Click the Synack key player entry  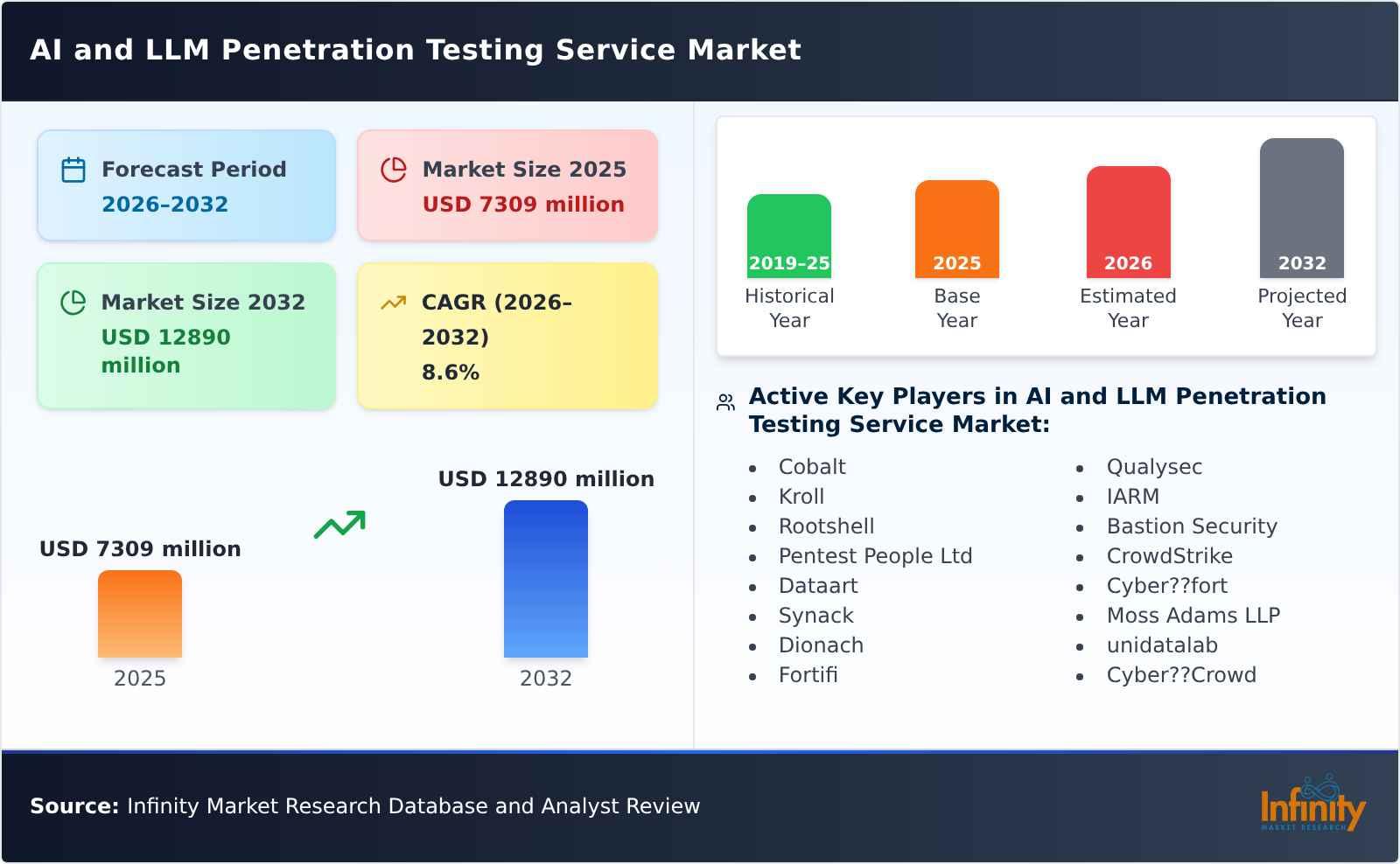(x=816, y=615)
